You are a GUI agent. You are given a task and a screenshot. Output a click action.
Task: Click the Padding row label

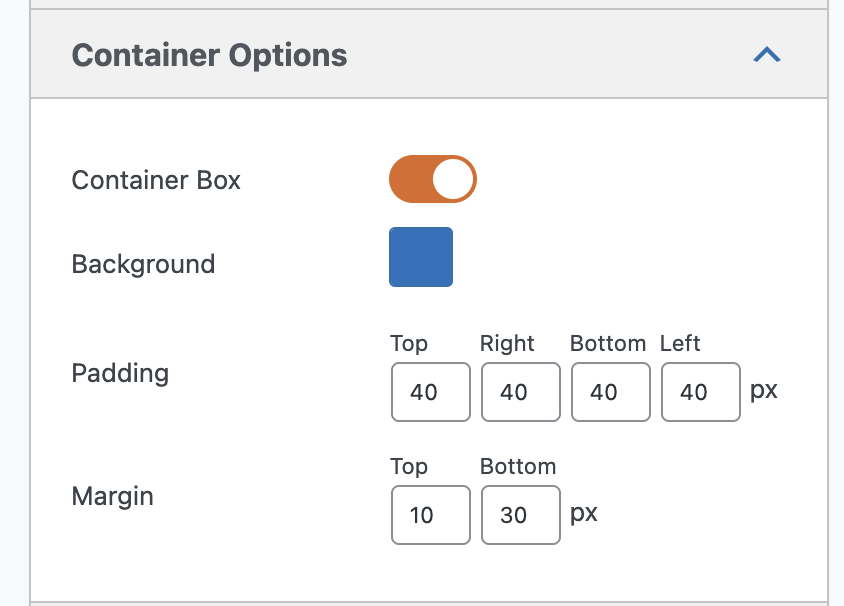(120, 373)
